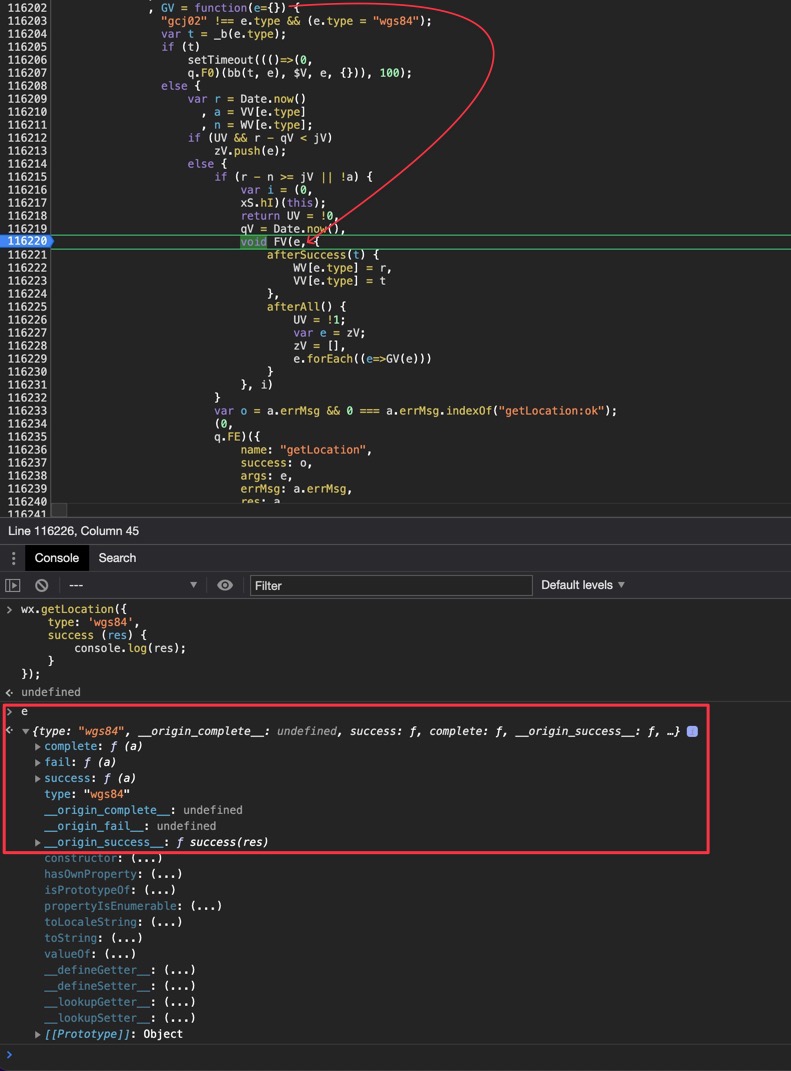Expand the __origin_success__ property
This screenshot has width=791, height=1071.
pos(38,843)
